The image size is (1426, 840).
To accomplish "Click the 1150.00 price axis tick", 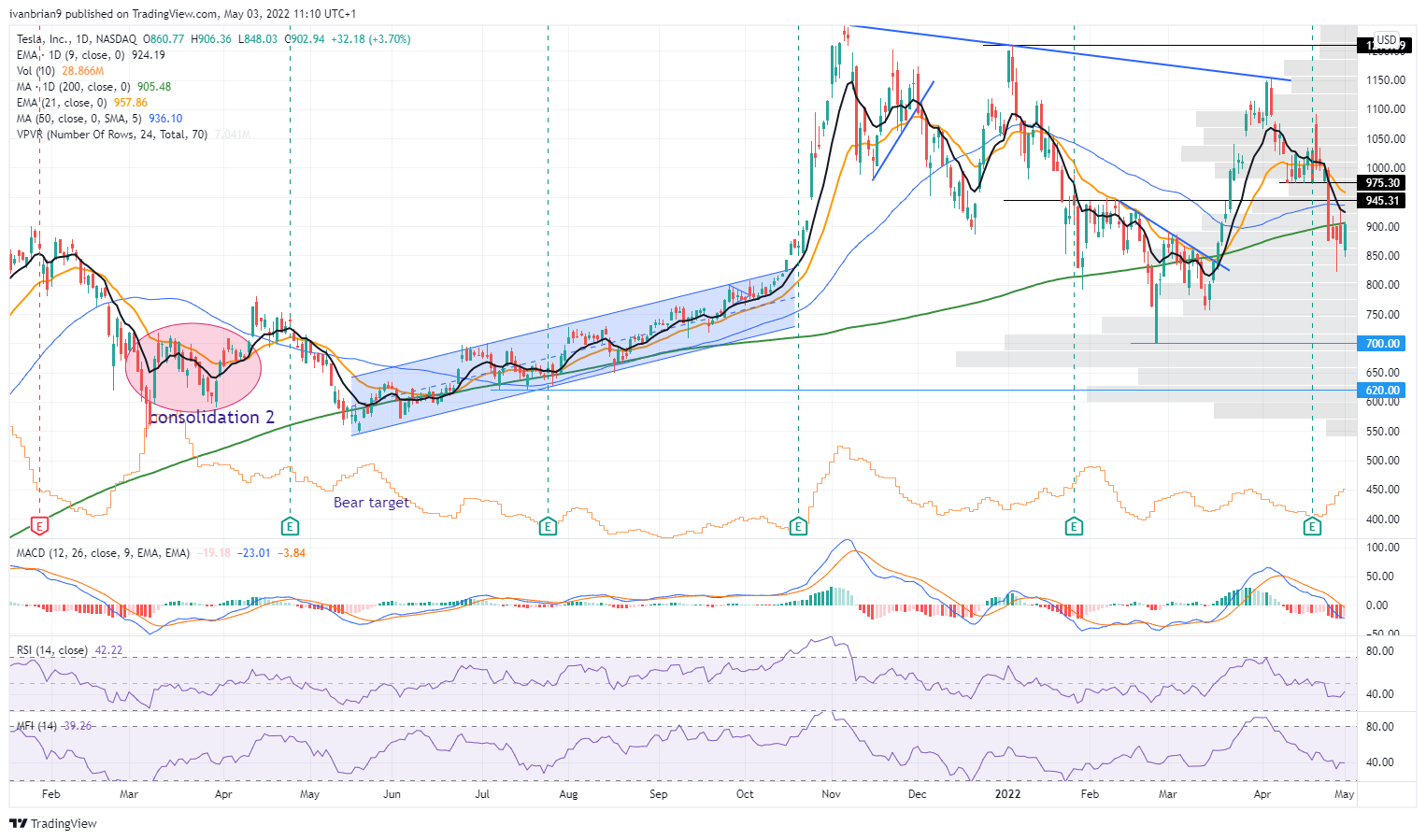I will click(x=1386, y=80).
